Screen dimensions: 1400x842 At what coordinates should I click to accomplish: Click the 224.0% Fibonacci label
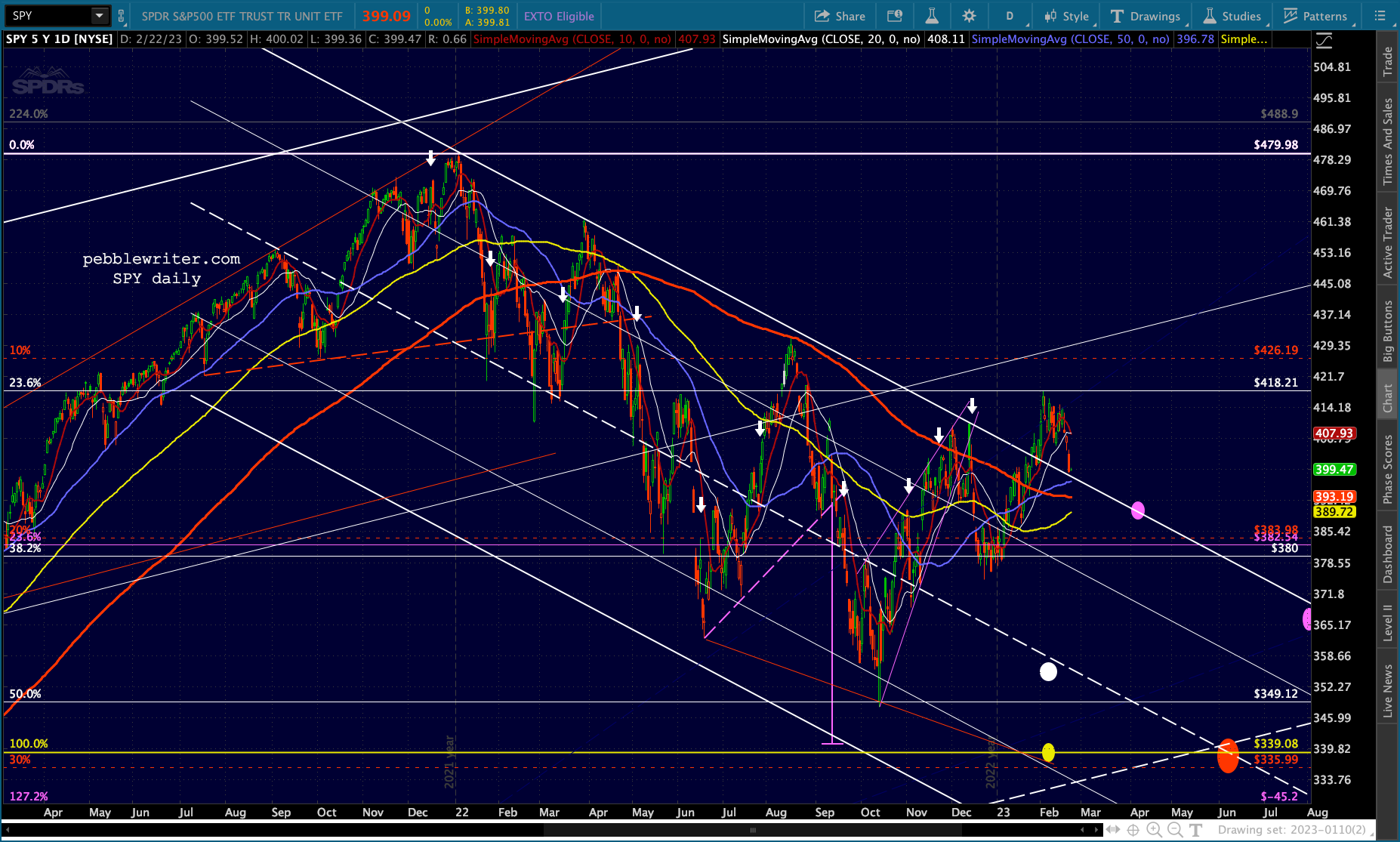click(x=29, y=114)
